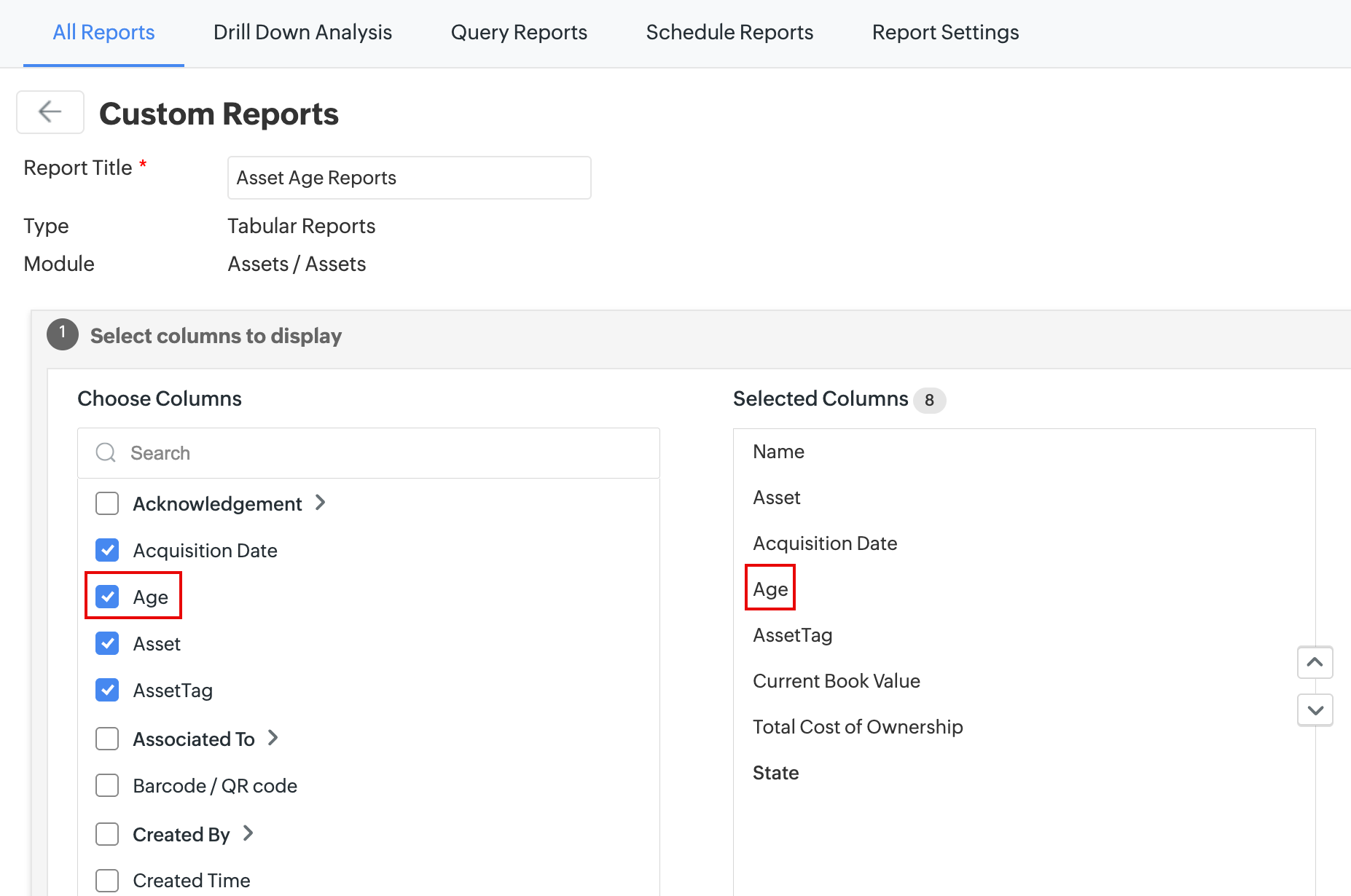Screen dimensions: 1351x896
Task: Check the Created Time checkbox
Action: (108, 880)
